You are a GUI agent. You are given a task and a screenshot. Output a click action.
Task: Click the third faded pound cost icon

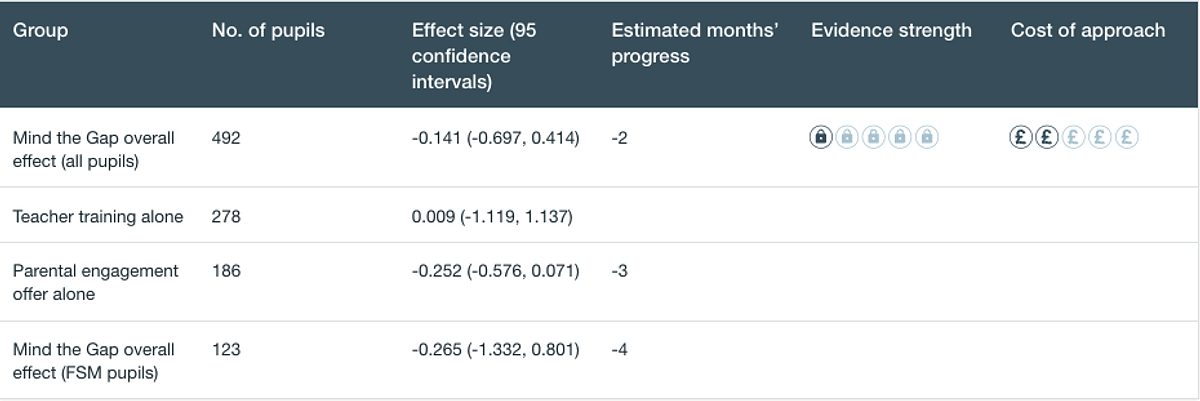coord(1074,138)
